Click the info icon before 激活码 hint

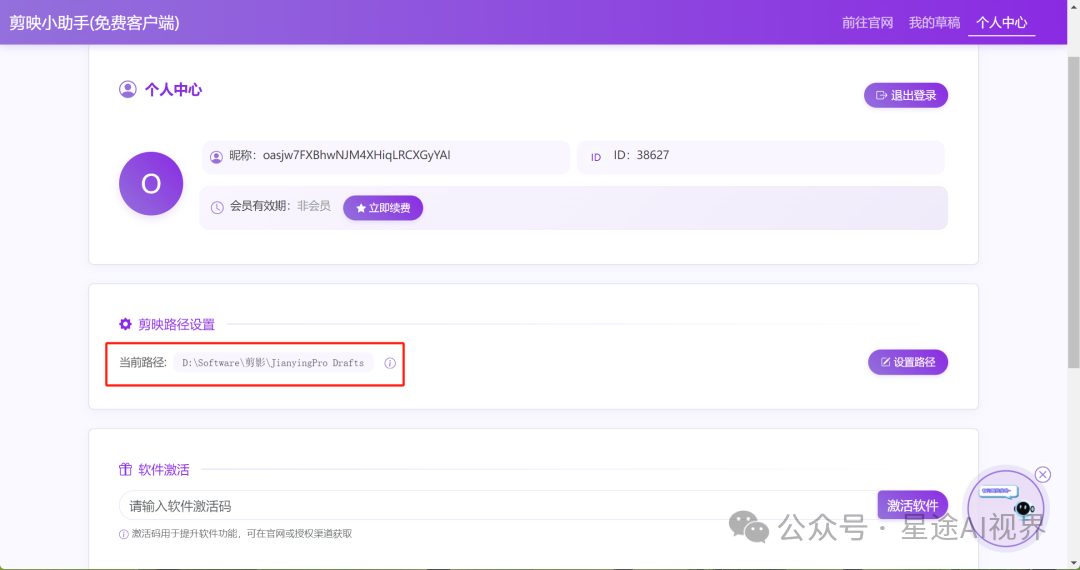pyautogui.click(x=124, y=534)
